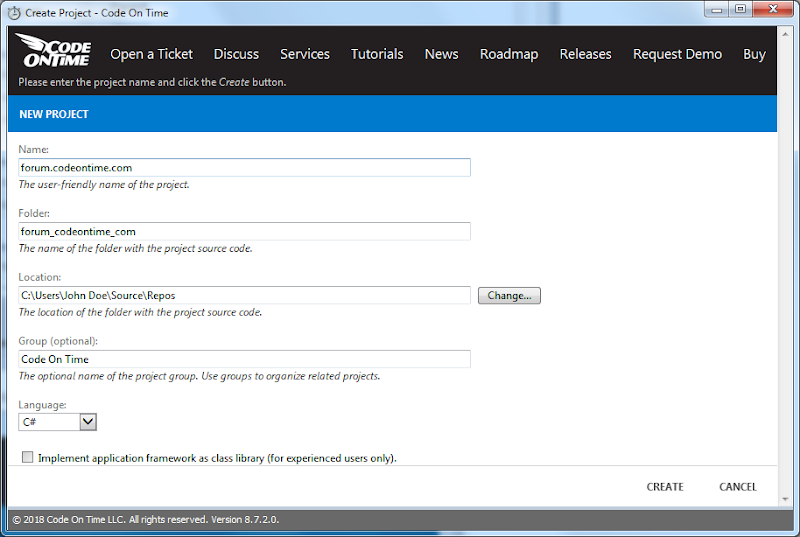The image size is (800, 537).
Task: Open a Ticket from top navigation
Action: coord(151,54)
